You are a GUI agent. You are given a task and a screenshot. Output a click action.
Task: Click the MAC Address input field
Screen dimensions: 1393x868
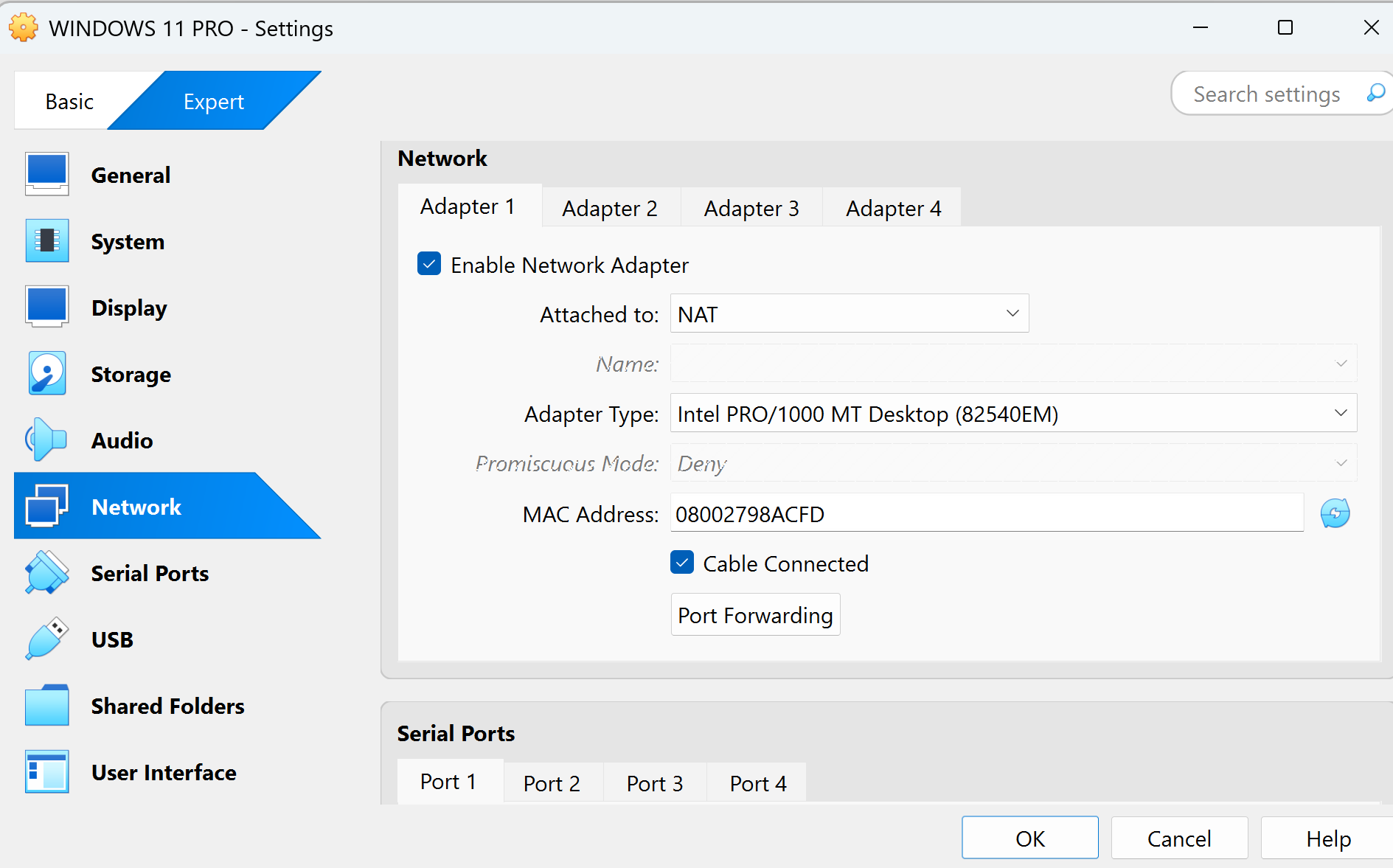click(x=987, y=513)
